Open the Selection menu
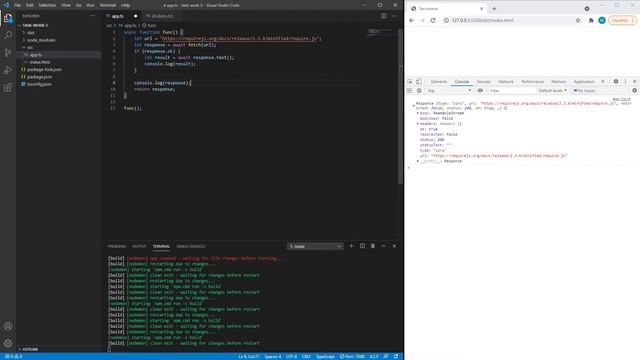The width and height of the screenshot is (640, 360). click(47, 5)
